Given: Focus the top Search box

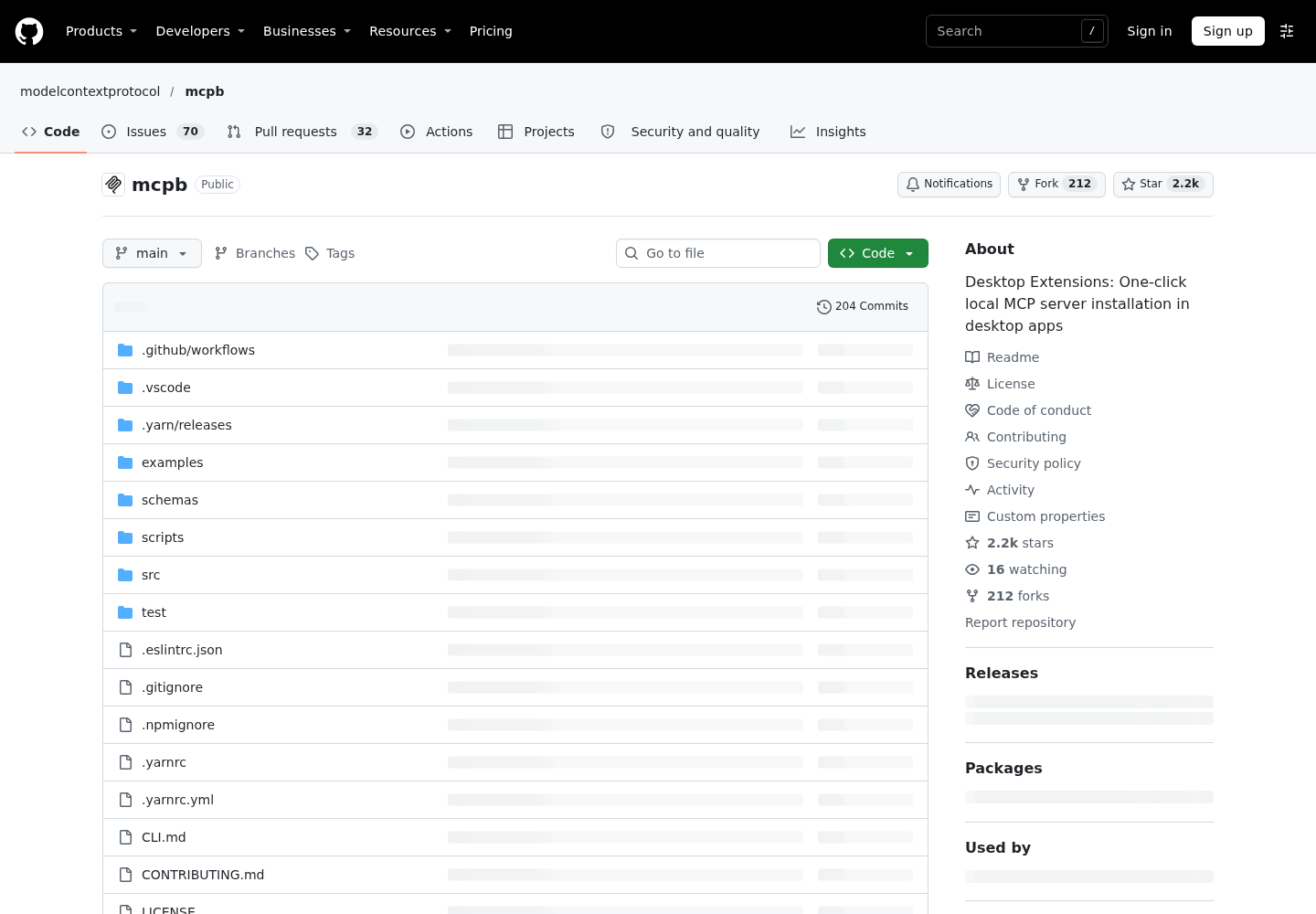Looking at the screenshot, I should coord(1016,31).
